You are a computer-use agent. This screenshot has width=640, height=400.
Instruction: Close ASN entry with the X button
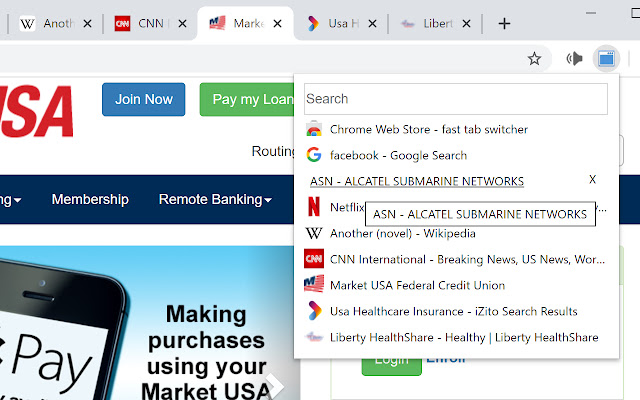tap(593, 179)
